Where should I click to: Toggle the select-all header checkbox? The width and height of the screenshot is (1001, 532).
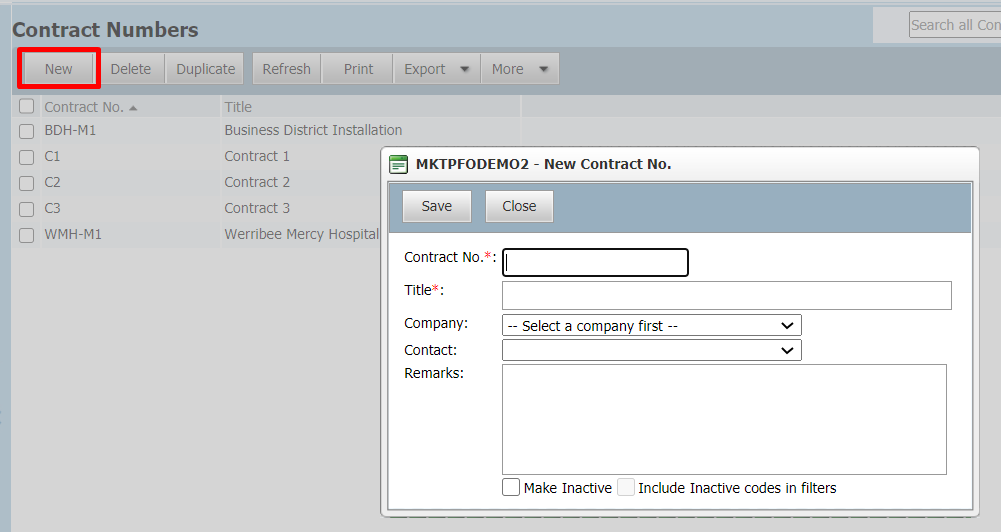(26, 105)
